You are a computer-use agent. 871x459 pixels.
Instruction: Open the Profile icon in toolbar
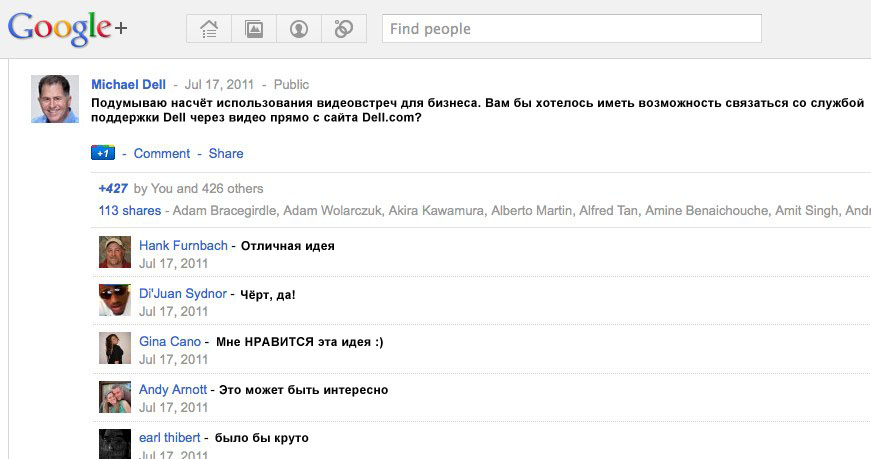pyautogui.click(x=299, y=29)
